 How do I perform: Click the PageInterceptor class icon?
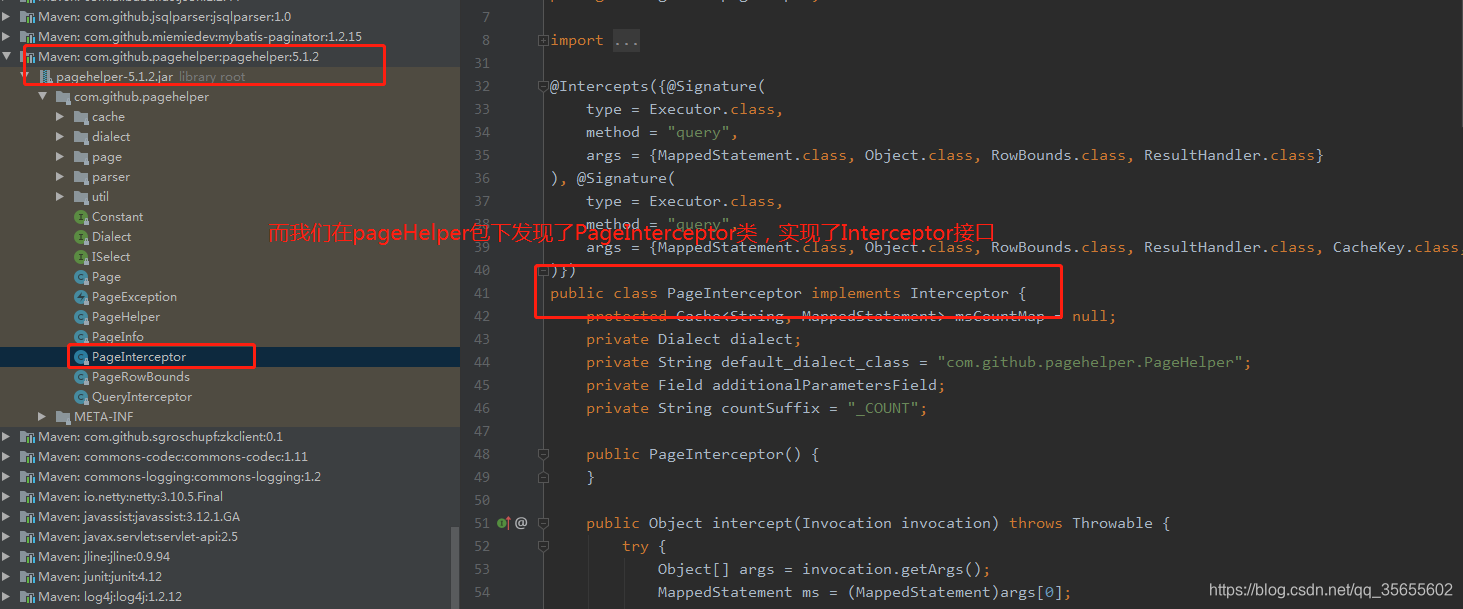coord(82,357)
